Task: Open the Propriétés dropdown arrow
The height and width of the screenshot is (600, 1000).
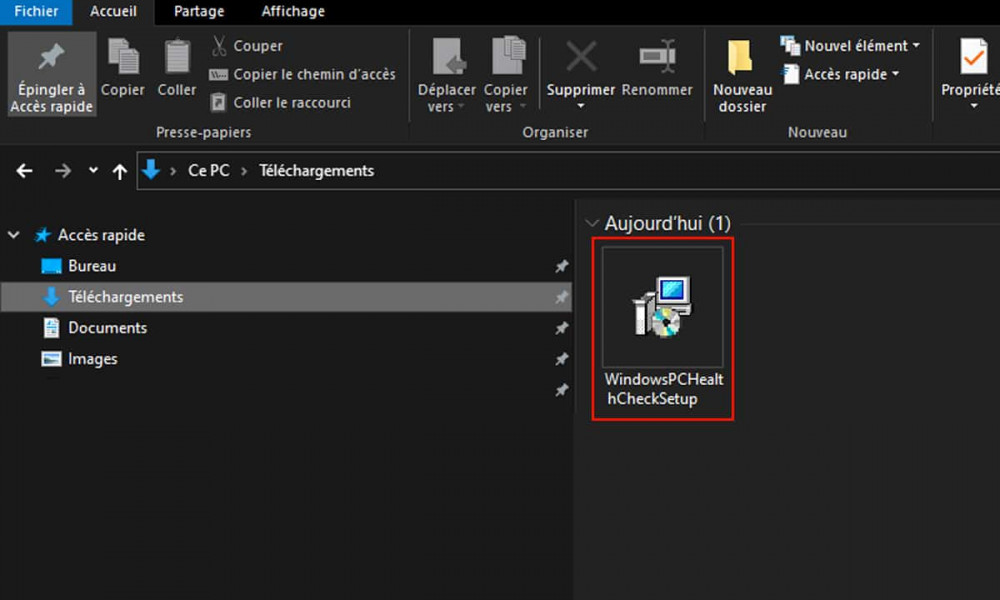Action: pyautogui.click(x=974, y=106)
